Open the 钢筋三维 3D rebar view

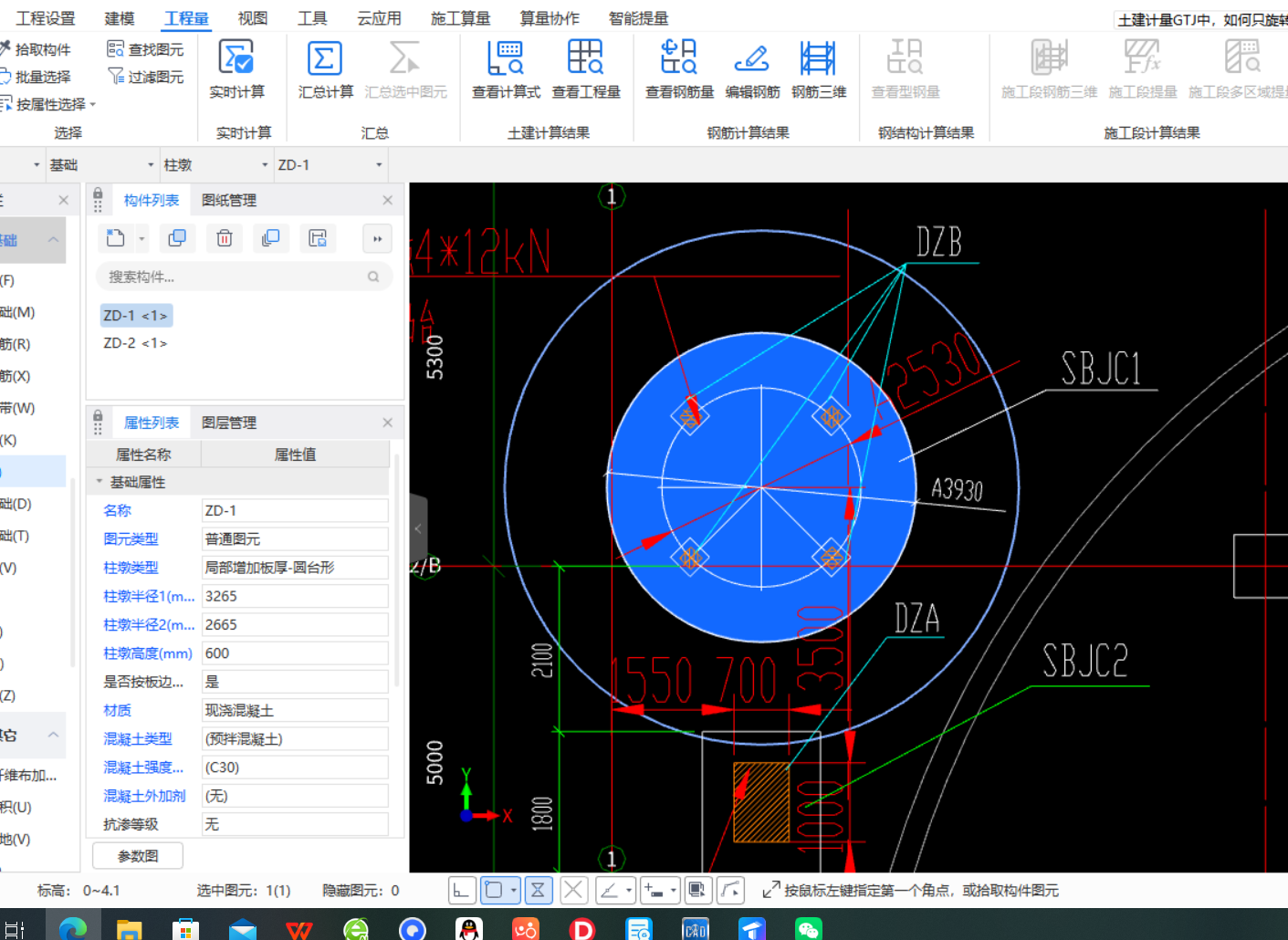click(x=818, y=59)
